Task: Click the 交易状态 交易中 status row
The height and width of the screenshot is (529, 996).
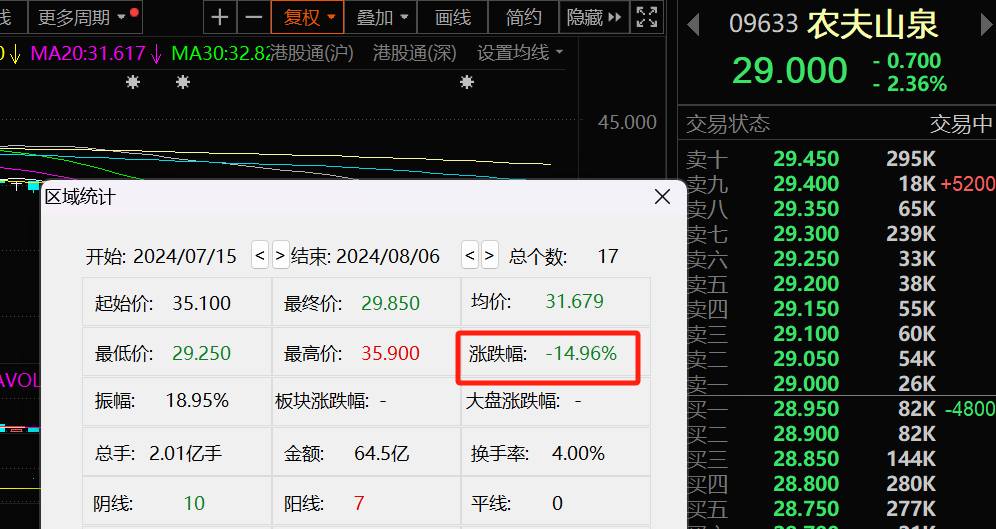Action: pos(838,124)
